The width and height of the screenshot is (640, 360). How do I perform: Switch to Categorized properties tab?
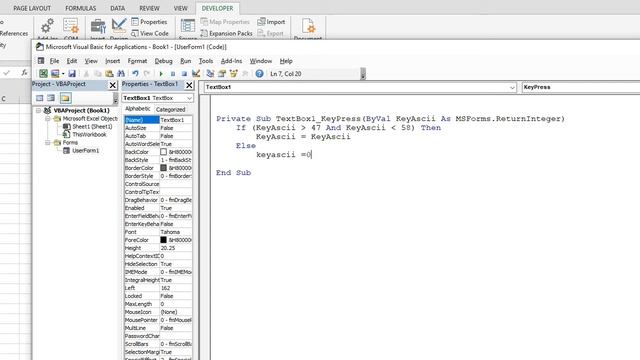click(171, 109)
